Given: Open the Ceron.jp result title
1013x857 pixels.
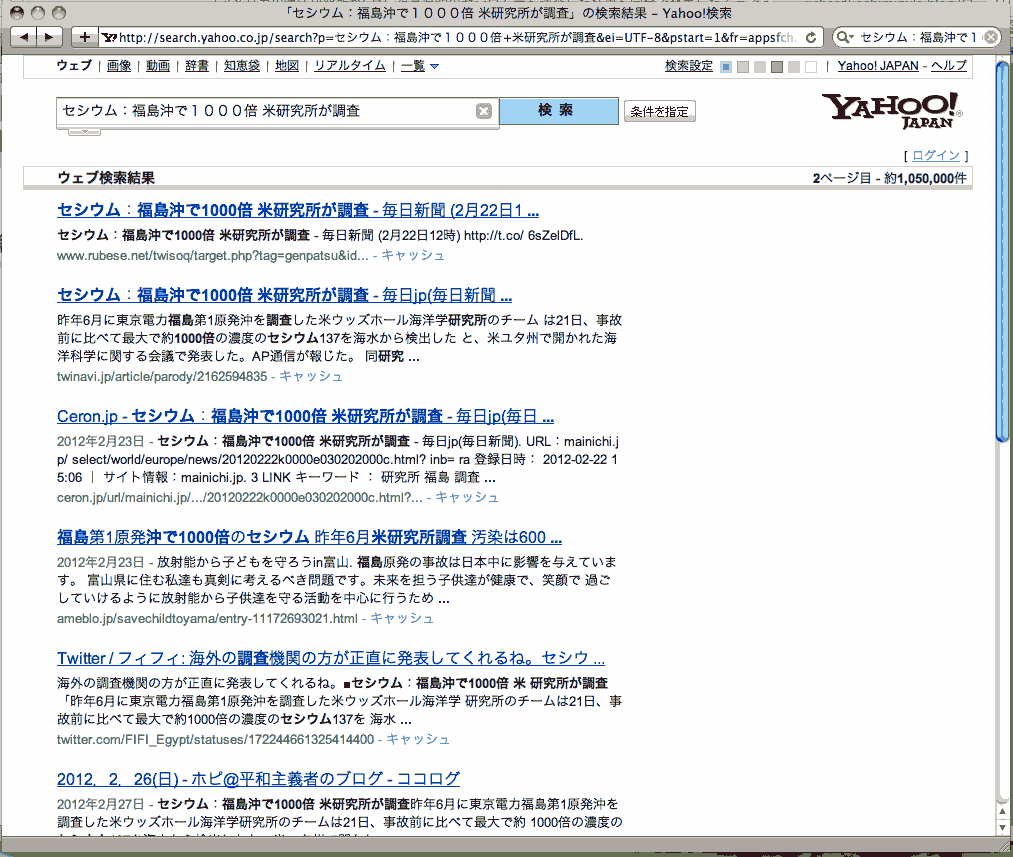Looking at the screenshot, I should [306, 417].
